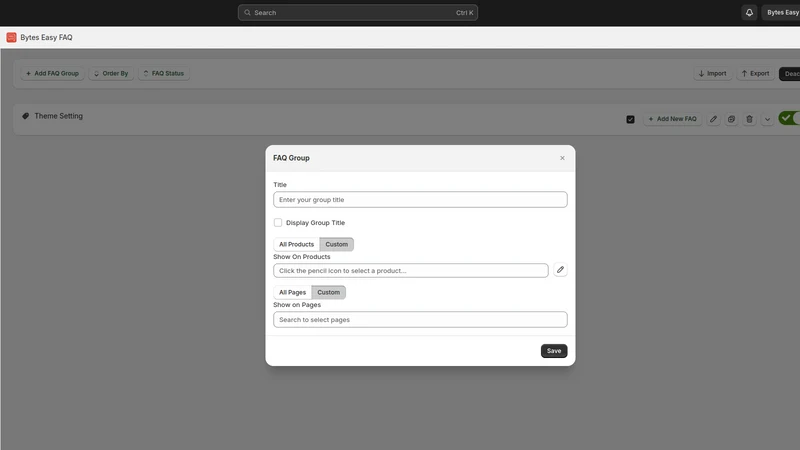The width and height of the screenshot is (800, 450).
Task: Click the tag icon beside Theme Setting
Action: [x=26, y=116]
